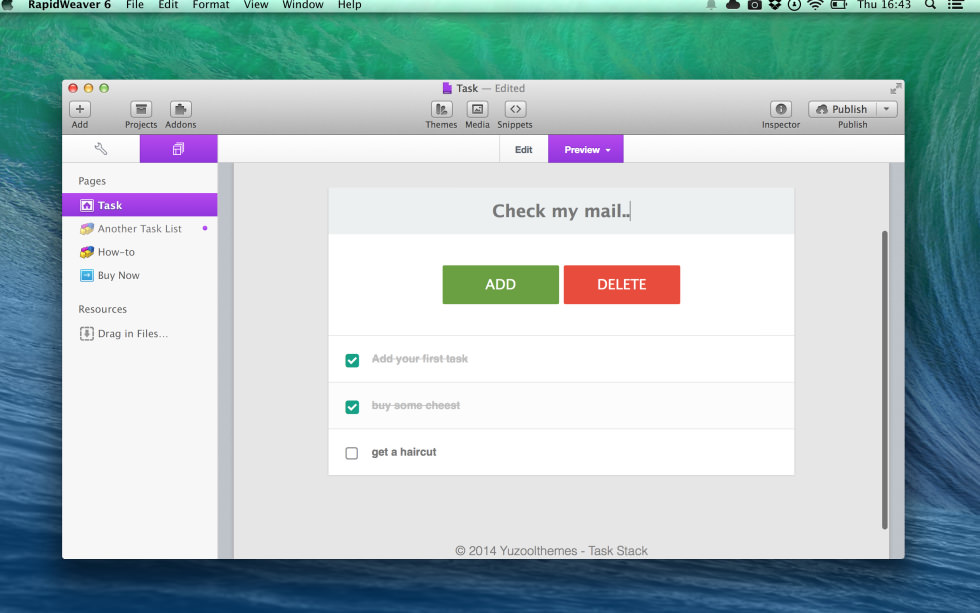980x613 pixels.
Task: Click the Wi-Fi menu bar icon
Action: tap(815, 5)
